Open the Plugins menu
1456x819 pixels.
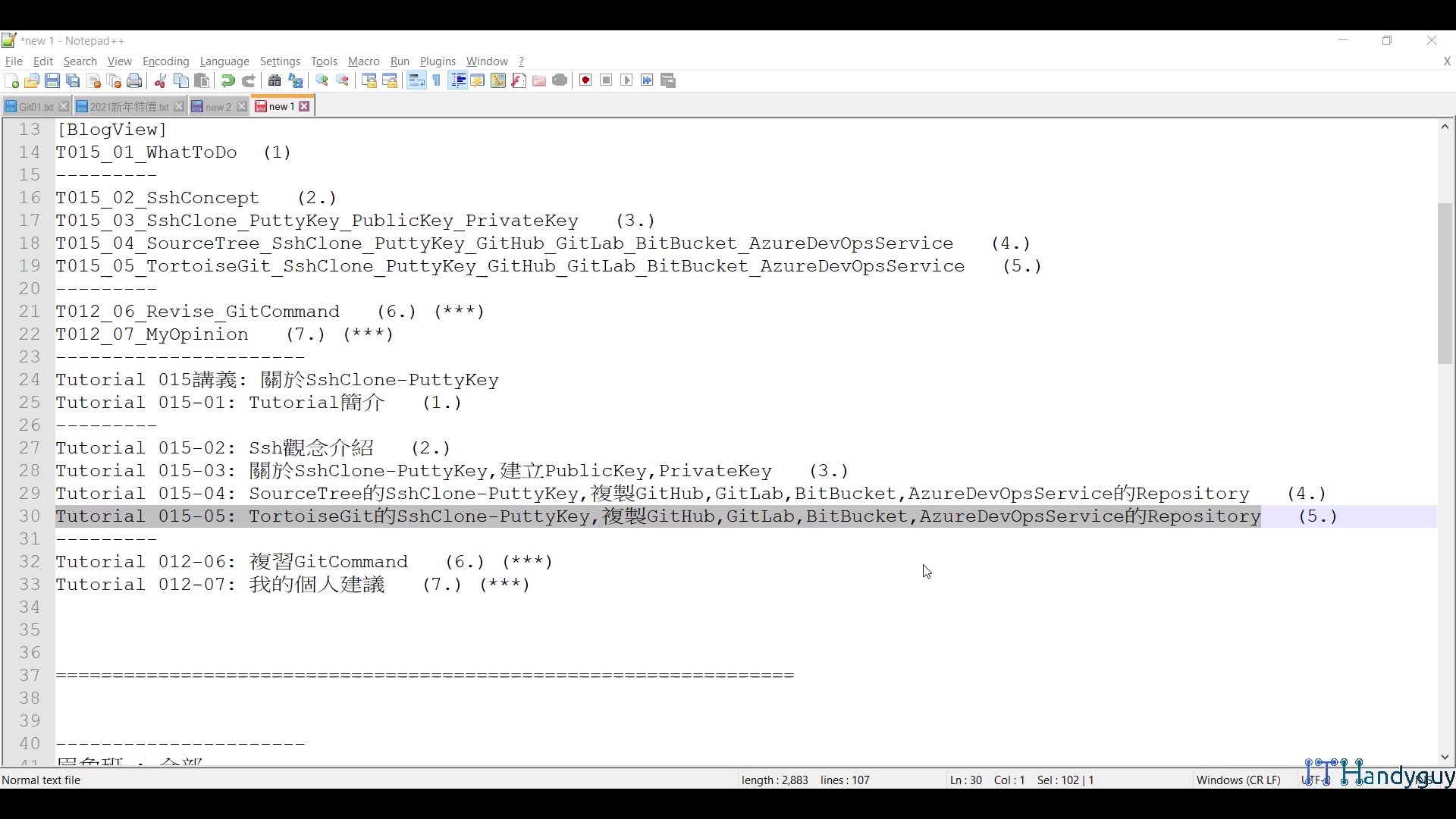[438, 61]
